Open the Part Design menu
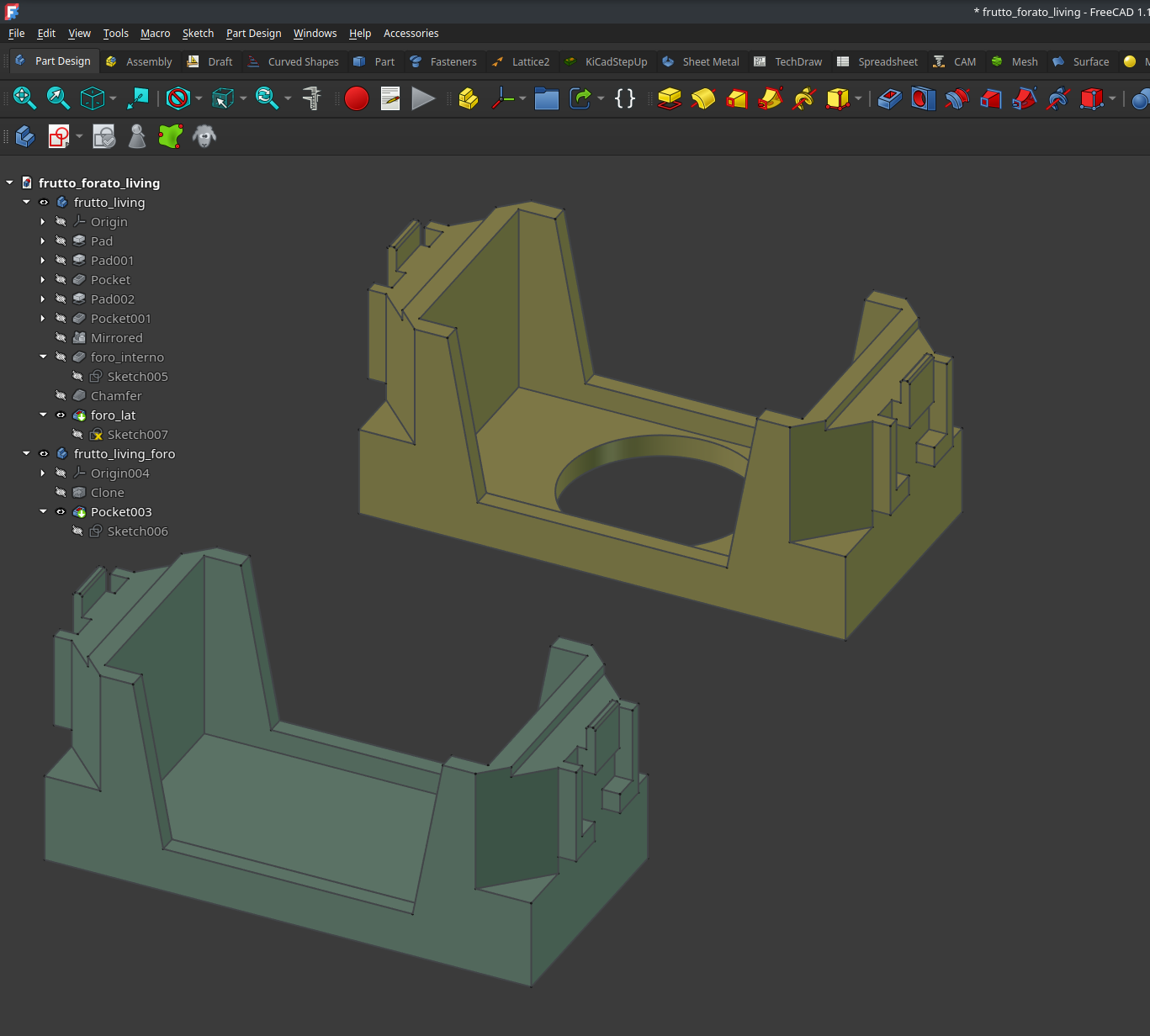Screen dimensions: 1150x1036 [x=253, y=34]
